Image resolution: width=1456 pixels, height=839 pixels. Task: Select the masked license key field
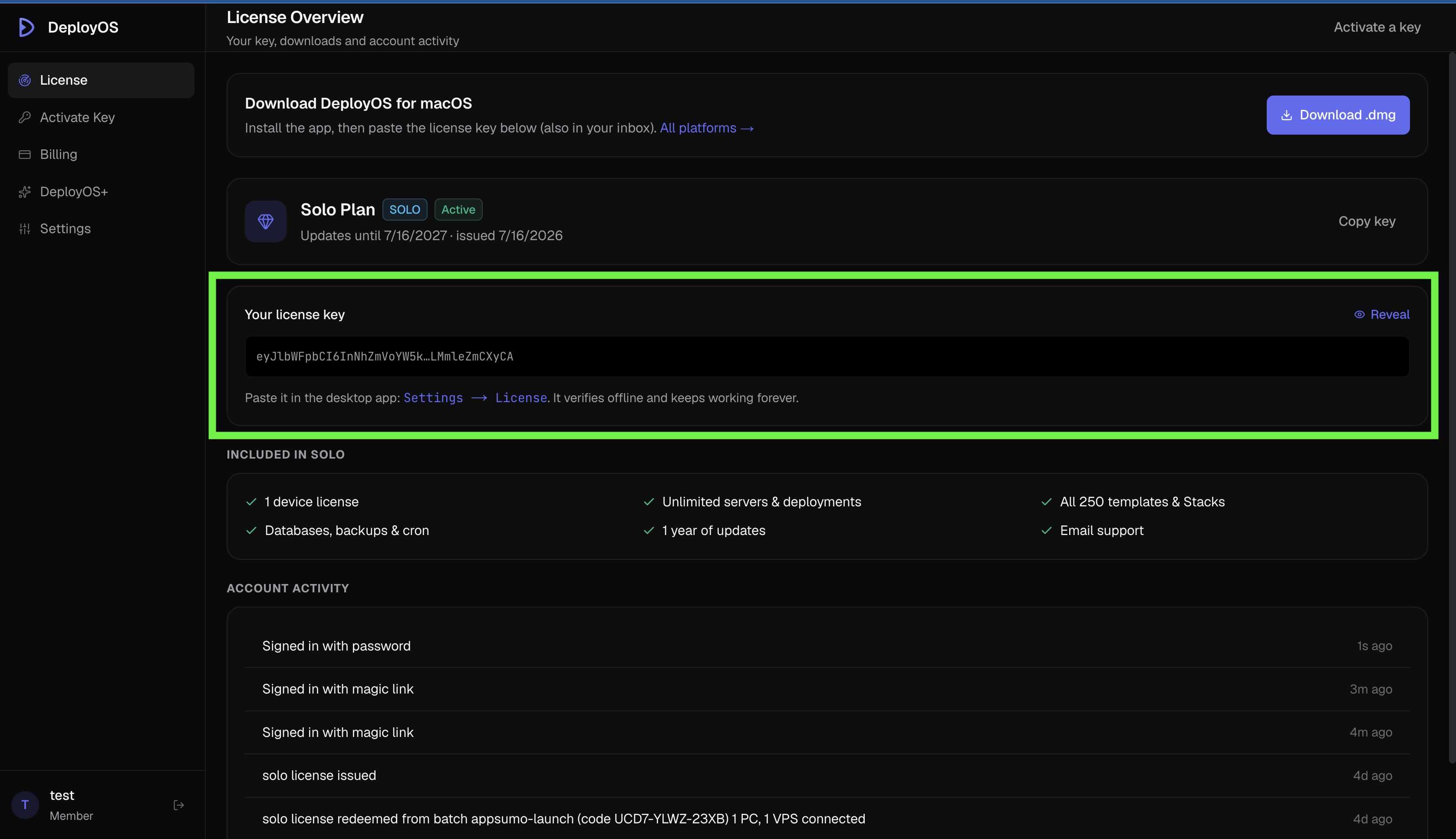tap(827, 357)
